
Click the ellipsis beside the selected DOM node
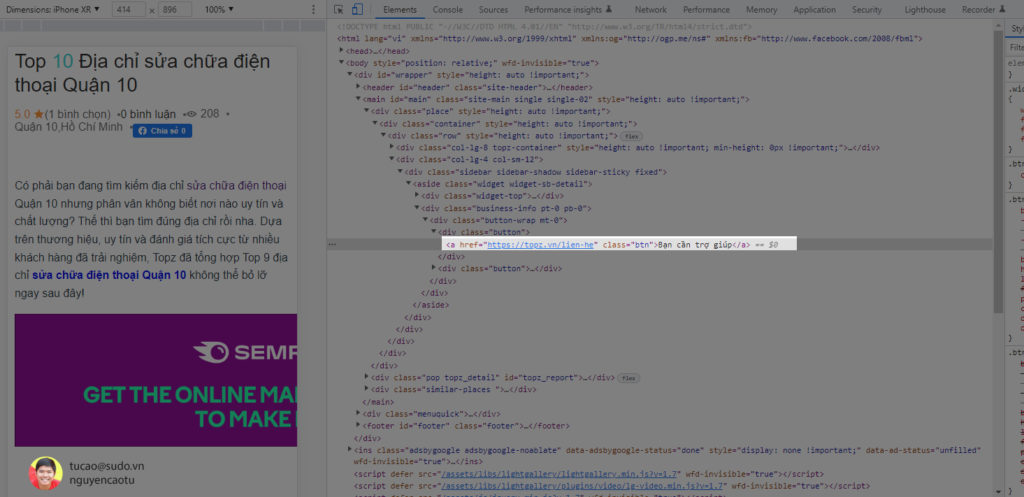coord(332,244)
